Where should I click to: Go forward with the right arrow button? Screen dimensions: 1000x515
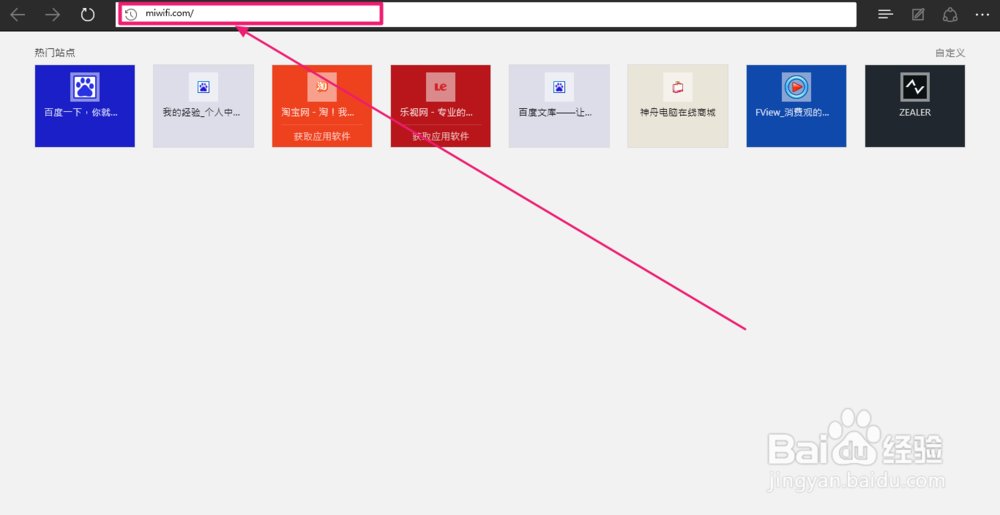[52, 15]
